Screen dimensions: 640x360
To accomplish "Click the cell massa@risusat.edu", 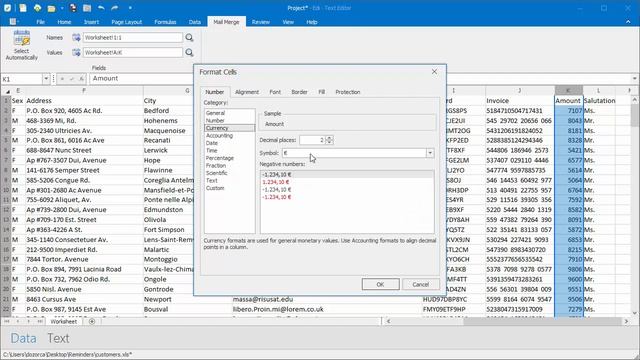I will [x=327, y=299].
